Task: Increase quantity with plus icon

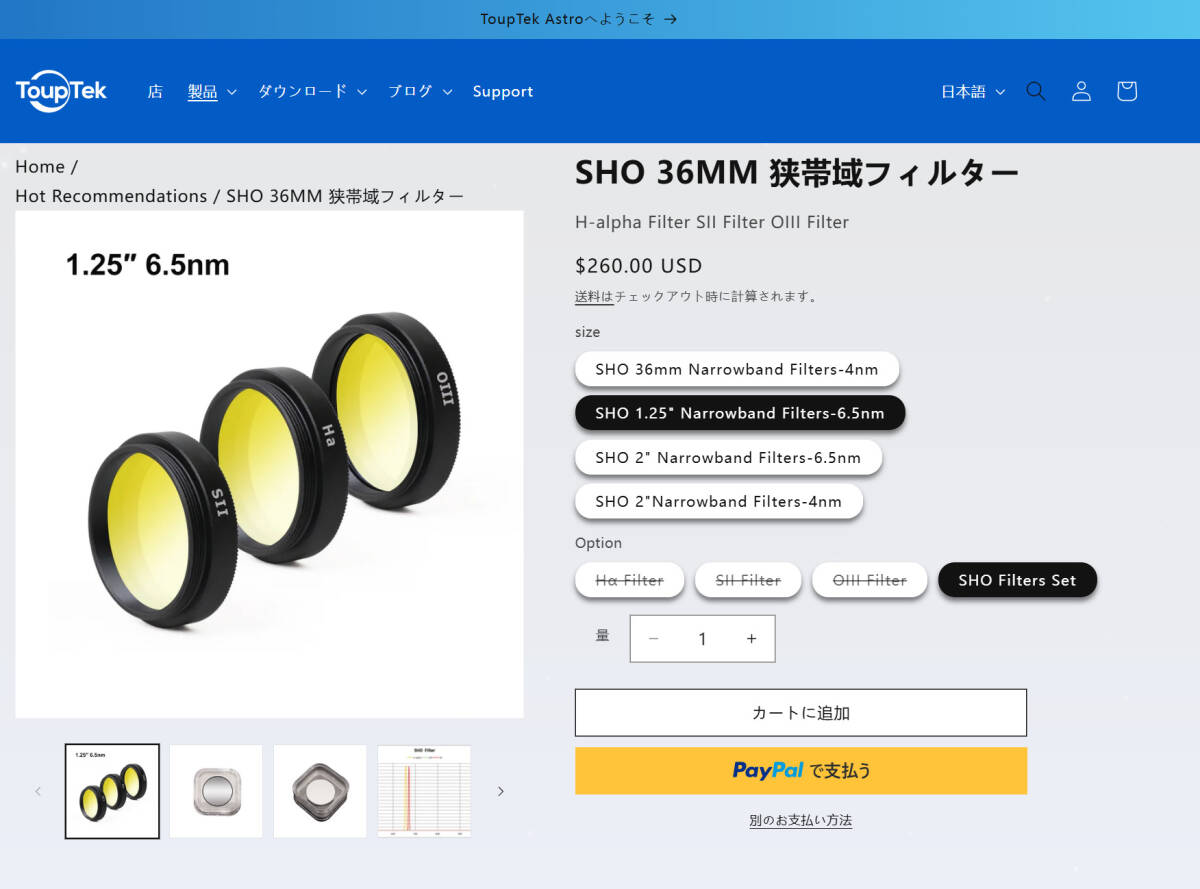Action: click(751, 639)
